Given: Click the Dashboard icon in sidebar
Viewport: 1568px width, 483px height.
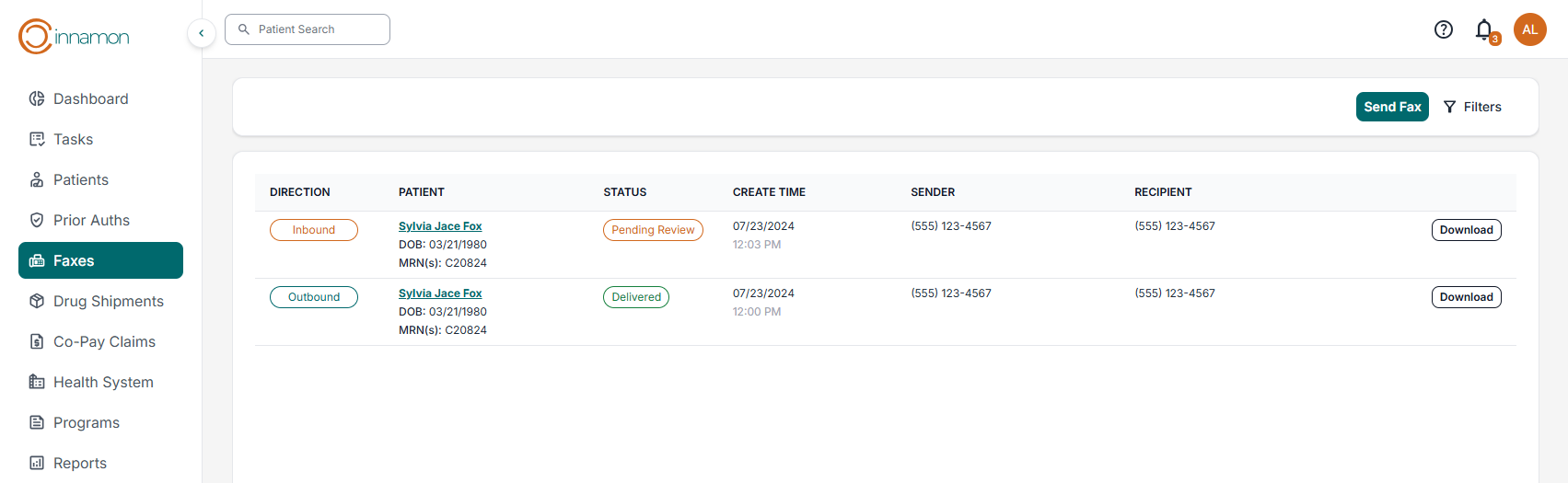Looking at the screenshot, I should click(x=37, y=98).
